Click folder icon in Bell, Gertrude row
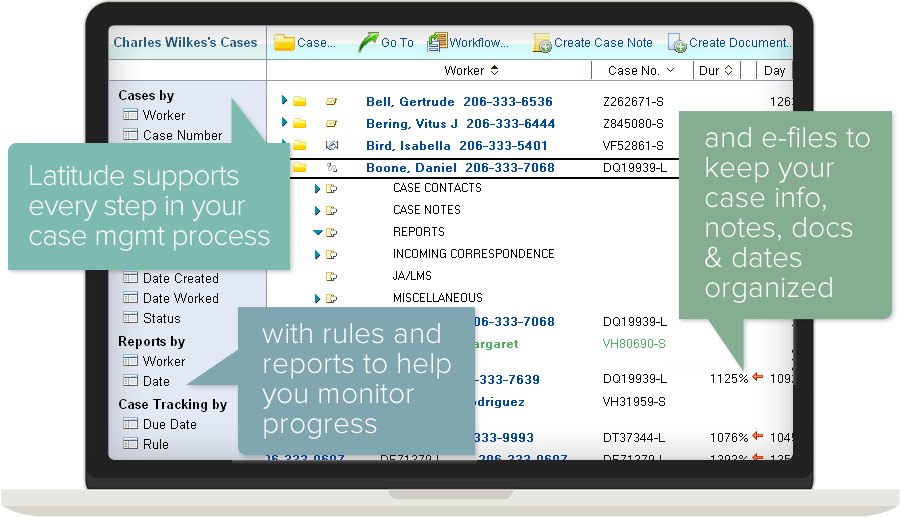This screenshot has width=900, height=517. coord(300,102)
